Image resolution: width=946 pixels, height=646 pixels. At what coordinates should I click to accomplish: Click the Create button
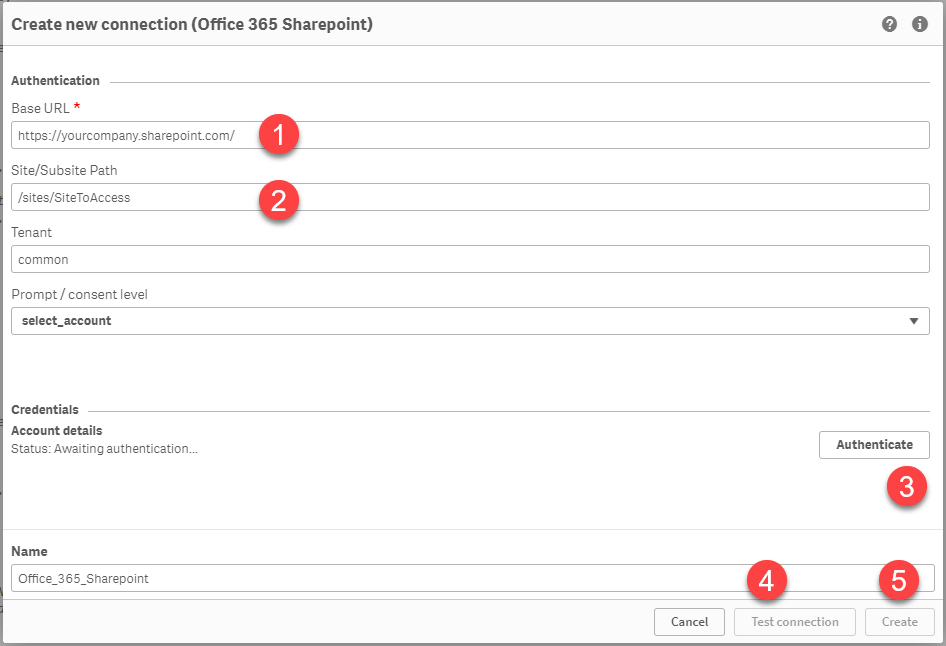(x=899, y=622)
